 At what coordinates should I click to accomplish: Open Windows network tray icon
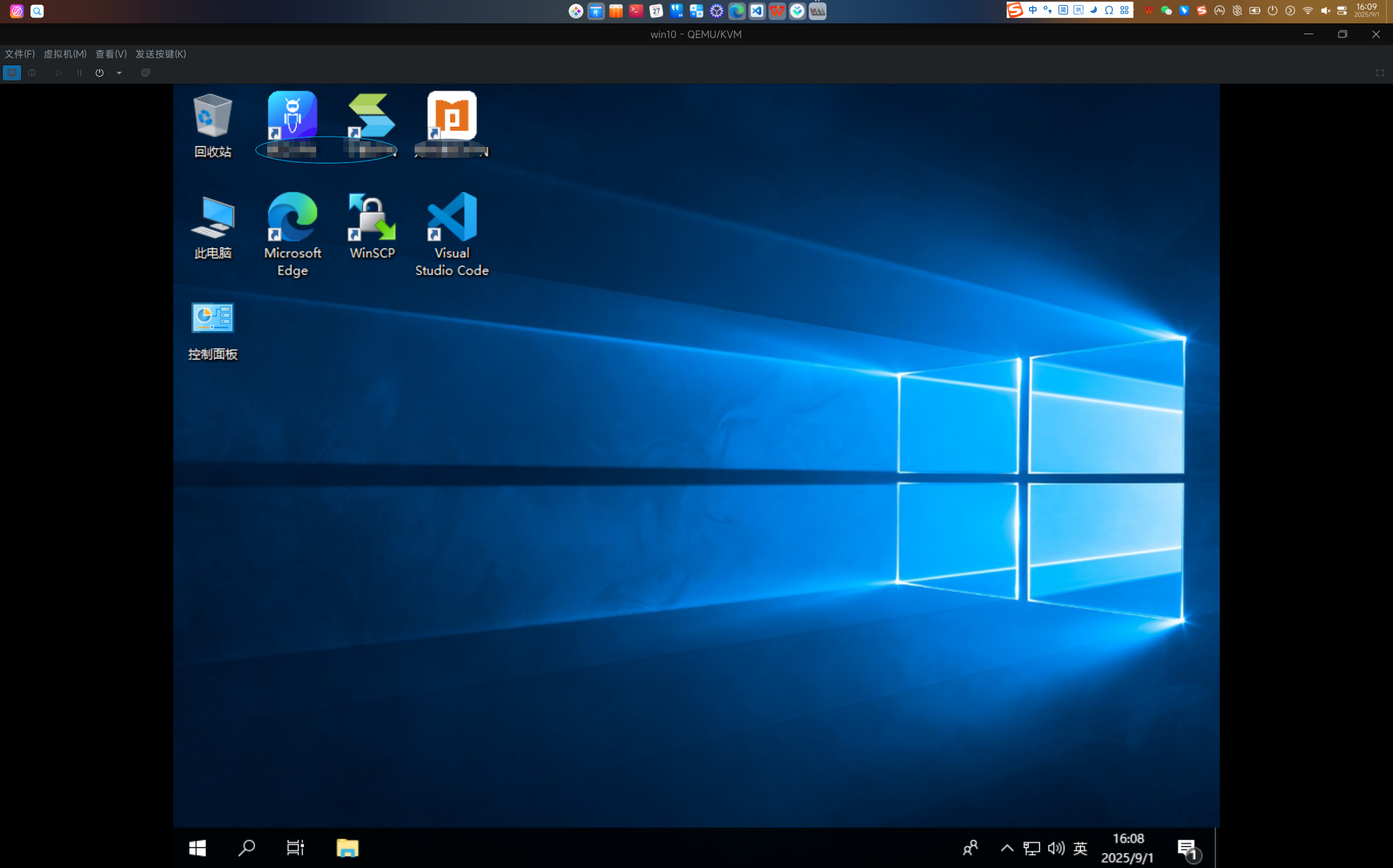pos(1032,848)
